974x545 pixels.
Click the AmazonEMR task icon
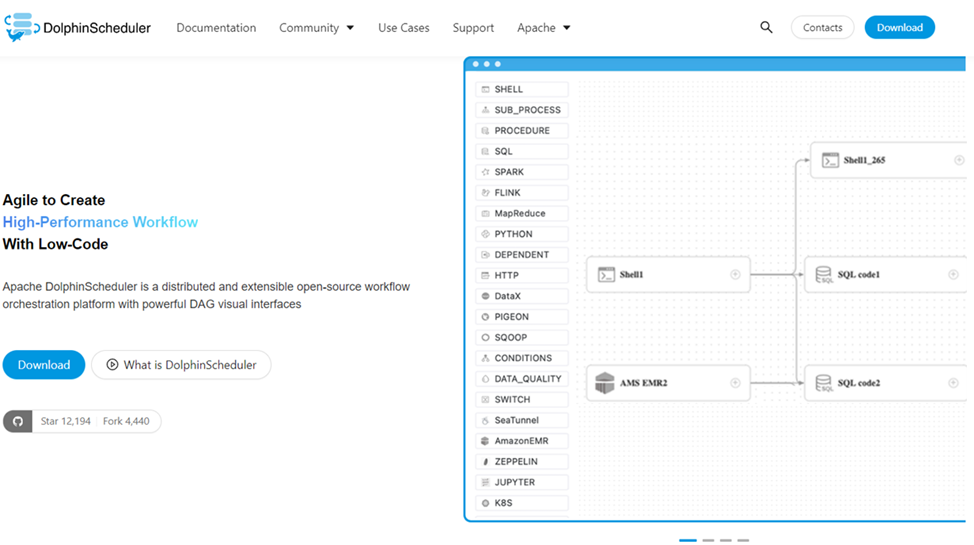486,441
